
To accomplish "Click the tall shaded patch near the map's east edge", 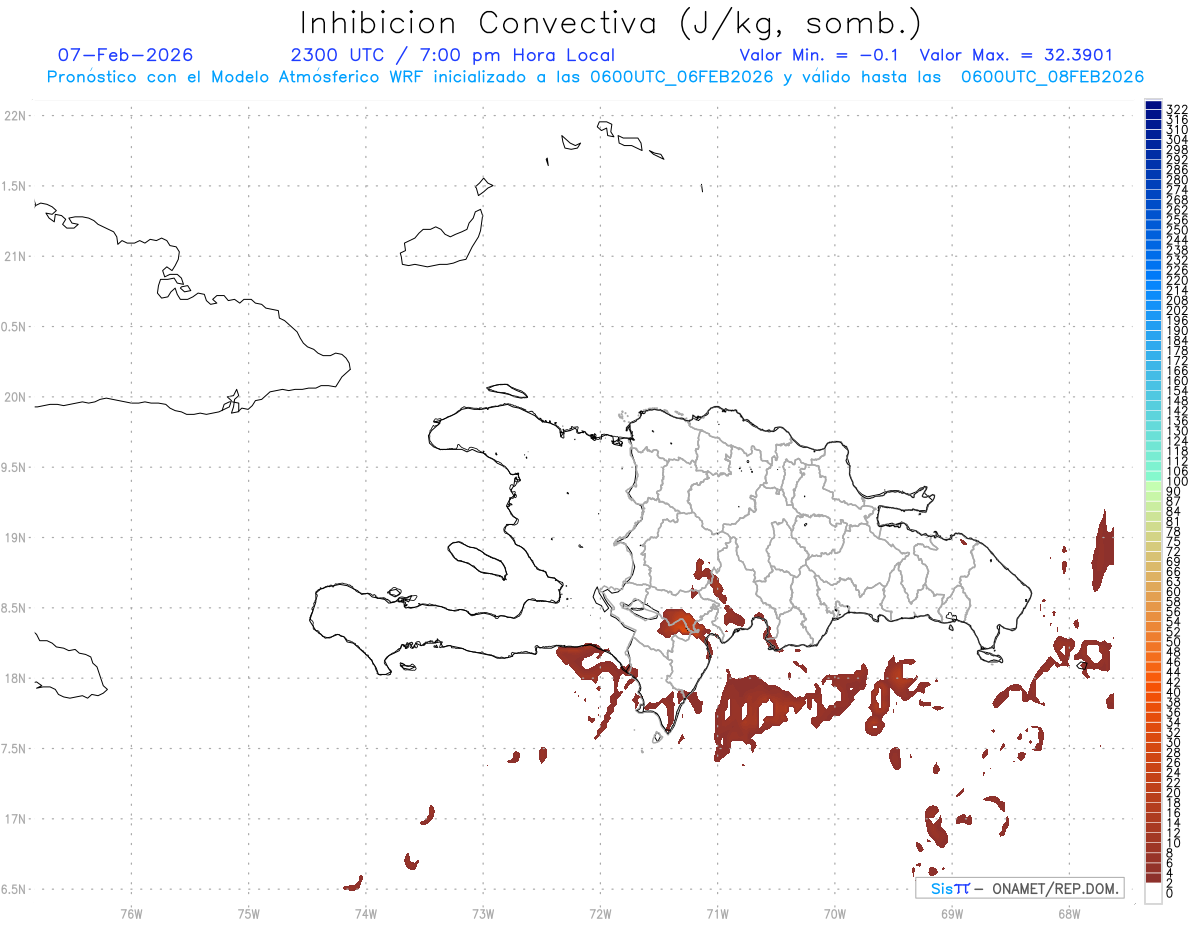I will tap(1103, 554).
